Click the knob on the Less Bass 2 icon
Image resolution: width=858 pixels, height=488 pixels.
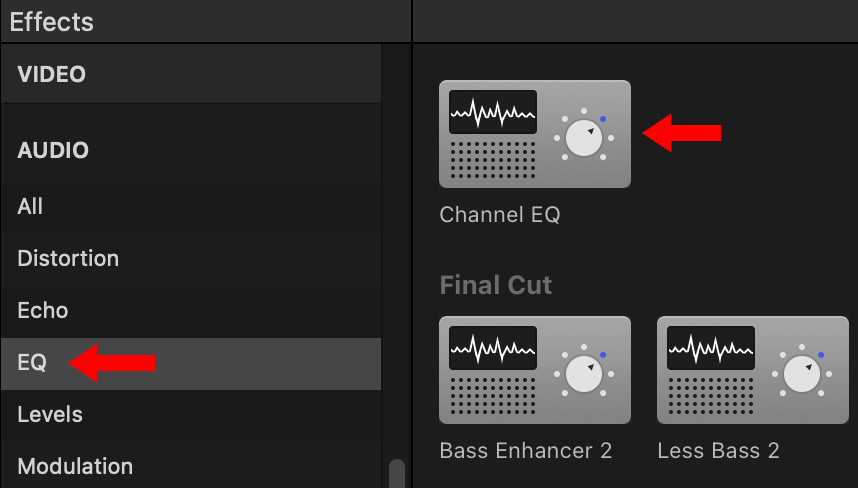(802, 374)
